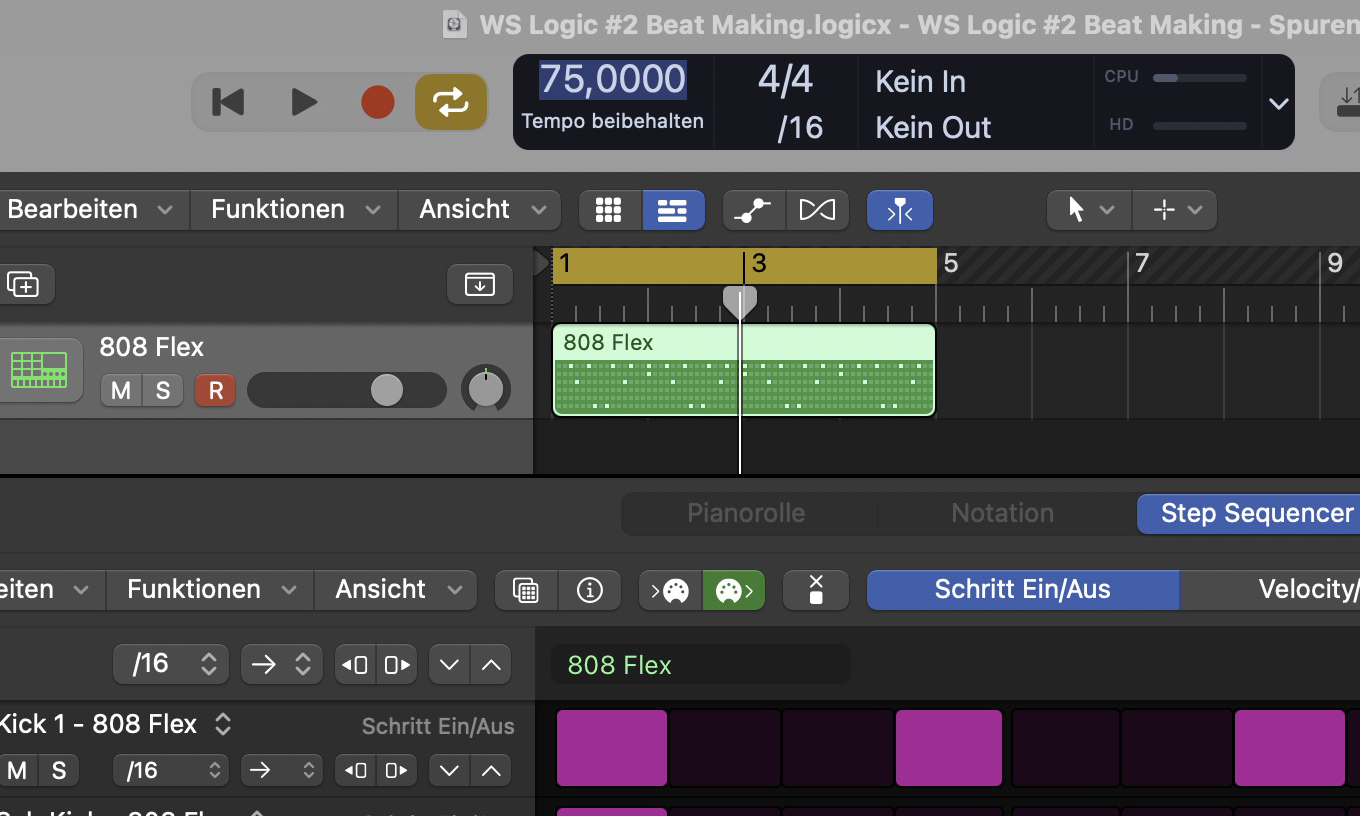
Task: Click the 808 Flex track volume slider
Action: point(346,390)
